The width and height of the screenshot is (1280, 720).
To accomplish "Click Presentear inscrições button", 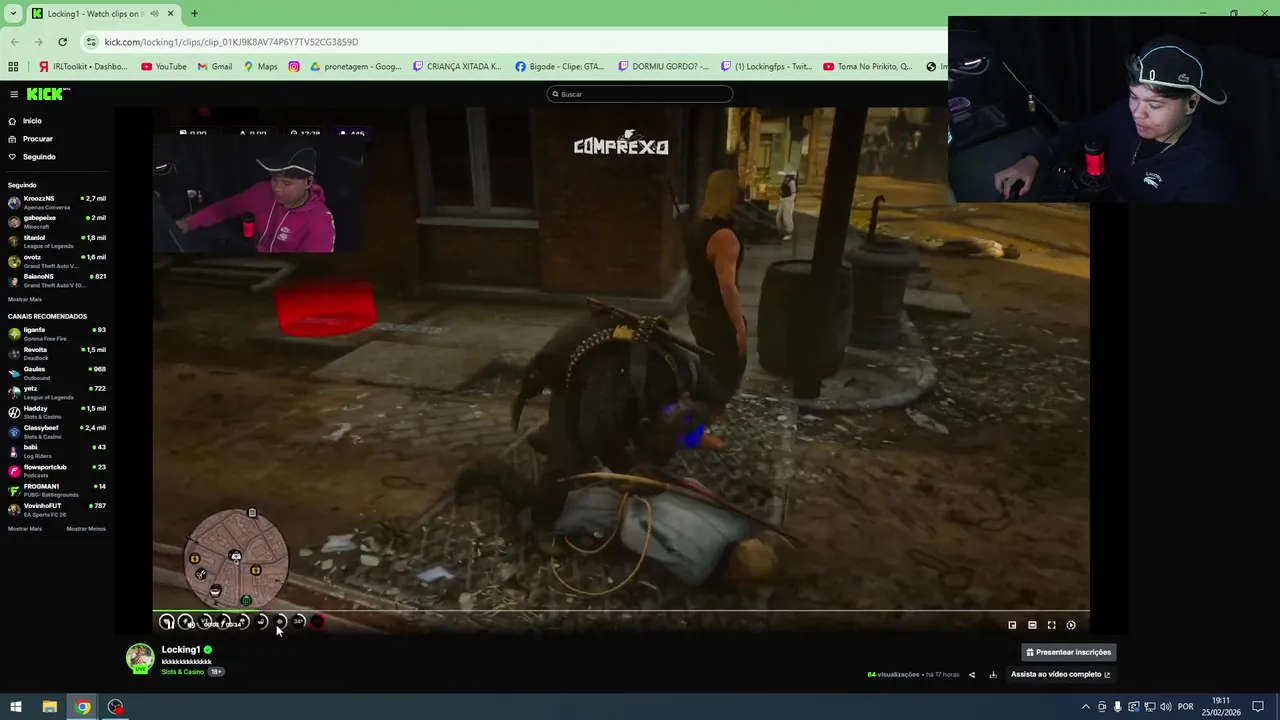I will click(x=1068, y=652).
